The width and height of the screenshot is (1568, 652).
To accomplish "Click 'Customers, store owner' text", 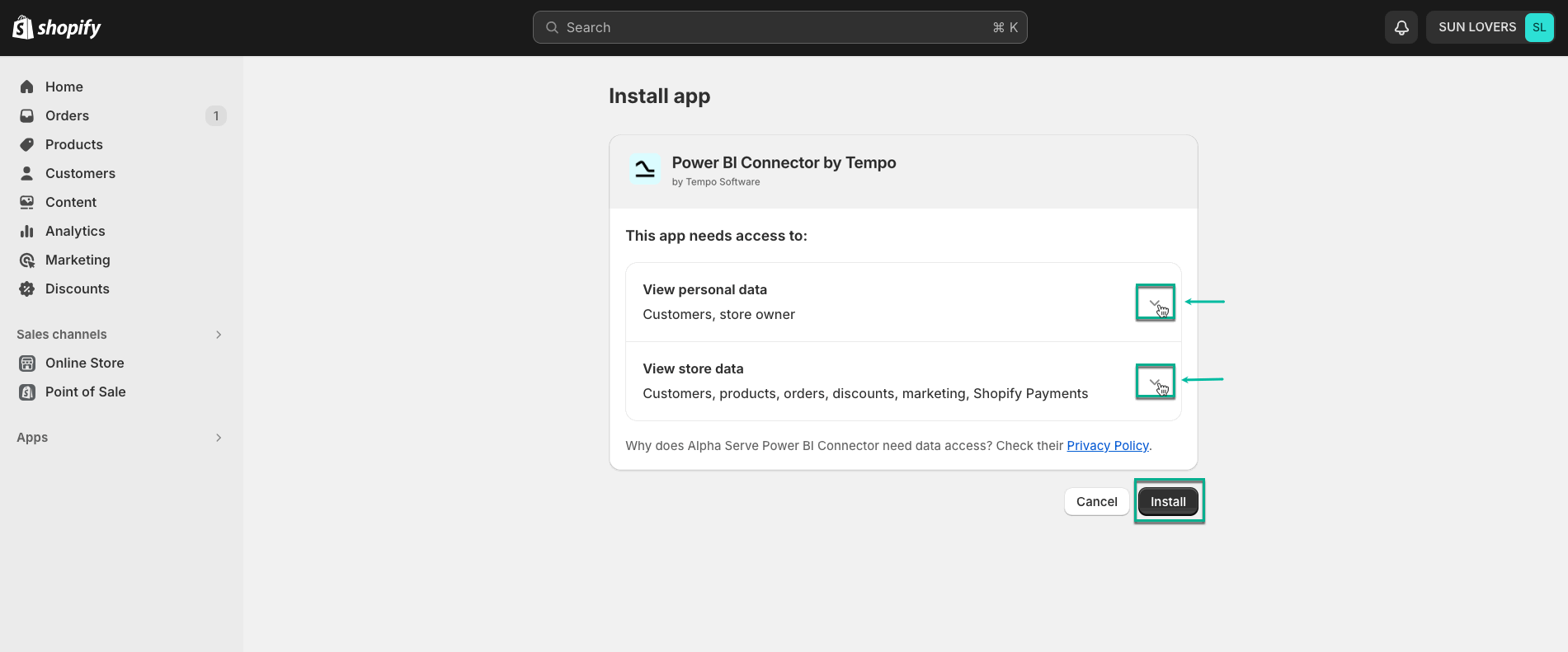I will 718,314.
